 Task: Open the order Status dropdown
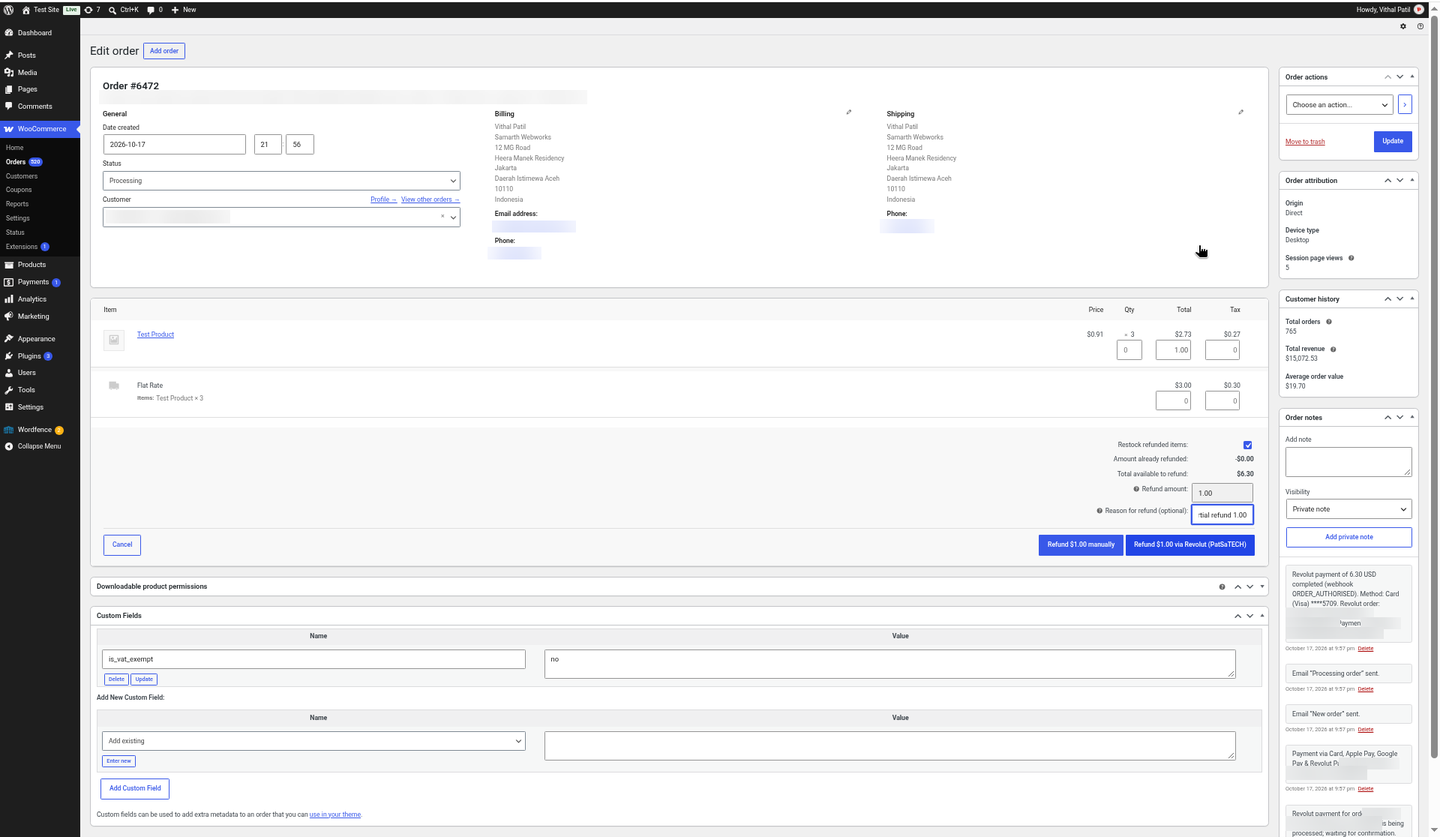click(281, 181)
